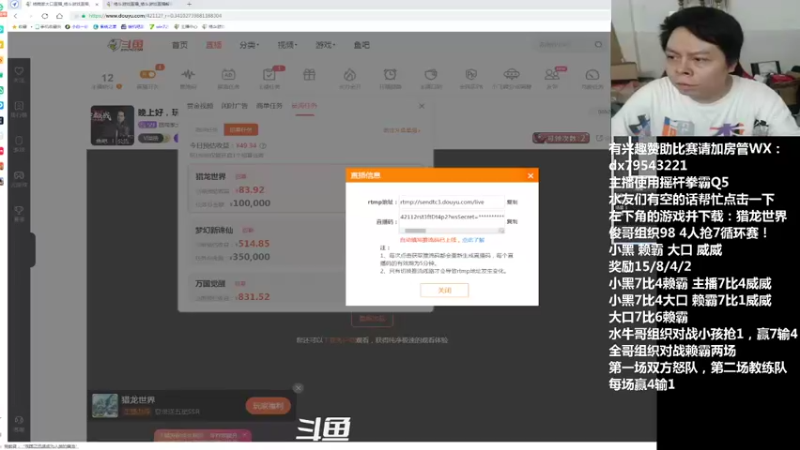This screenshot has width=800, height=450.
Task: Expand the 视频 video dropdown
Action: pos(287,45)
